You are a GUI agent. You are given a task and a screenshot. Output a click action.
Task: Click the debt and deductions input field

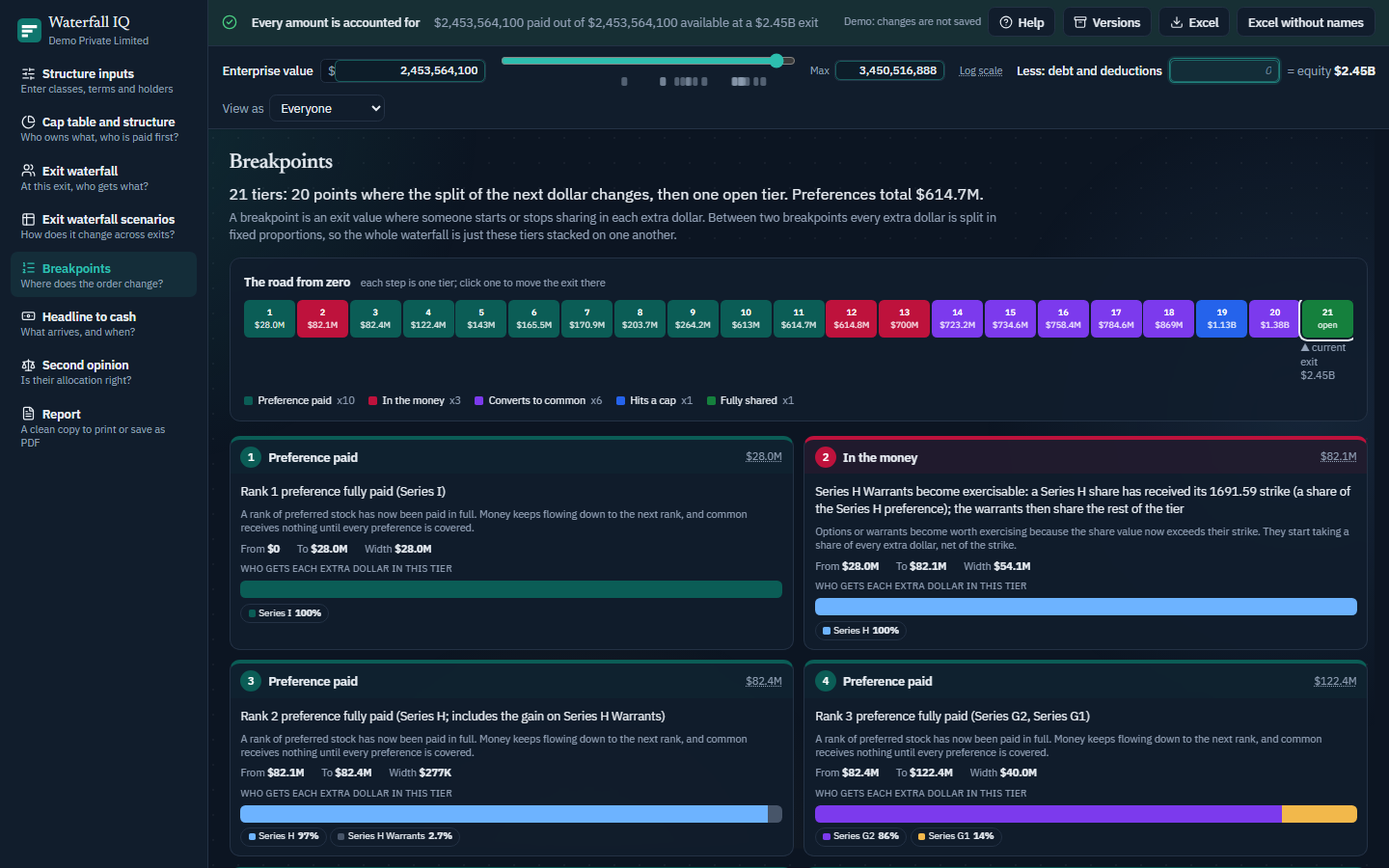coord(1224,70)
